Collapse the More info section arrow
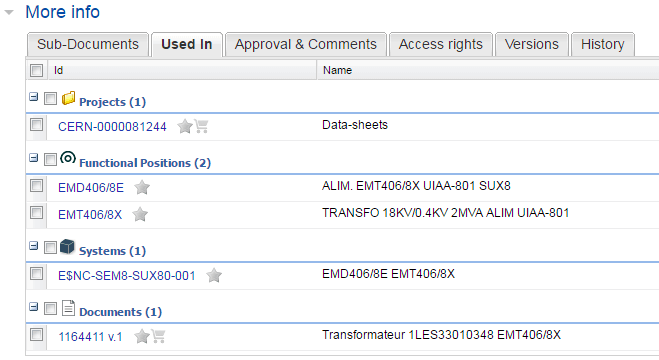The image size is (659, 360). pos(9,12)
